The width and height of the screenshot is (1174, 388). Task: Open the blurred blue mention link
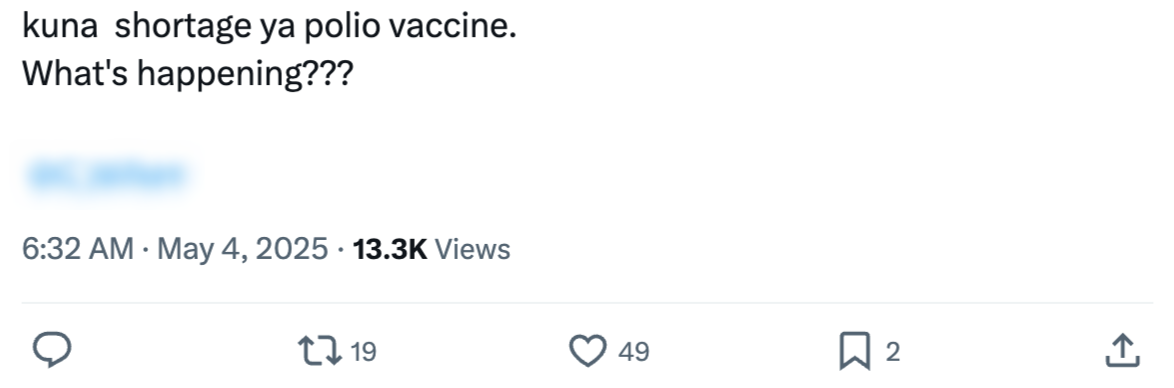click(x=106, y=175)
